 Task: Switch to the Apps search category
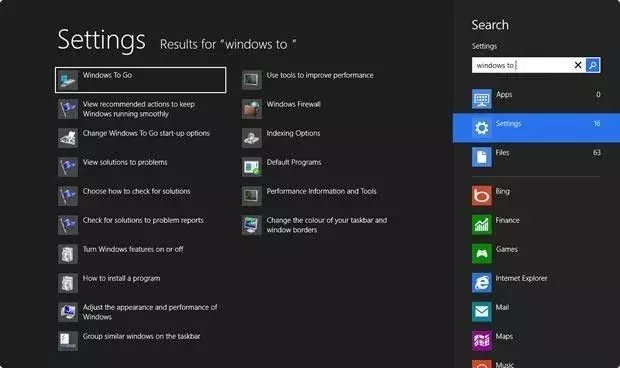(x=536, y=99)
